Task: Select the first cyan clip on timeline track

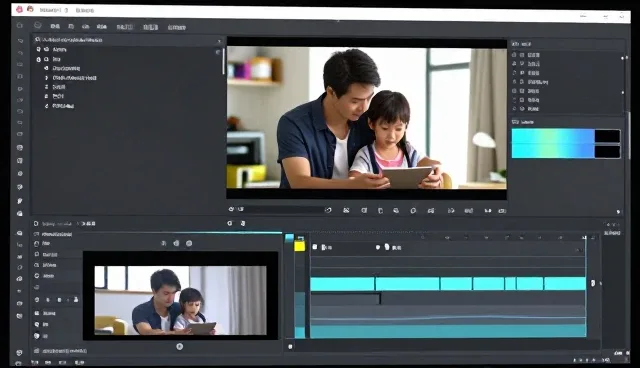Action: pyautogui.click(x=342, y=284)
